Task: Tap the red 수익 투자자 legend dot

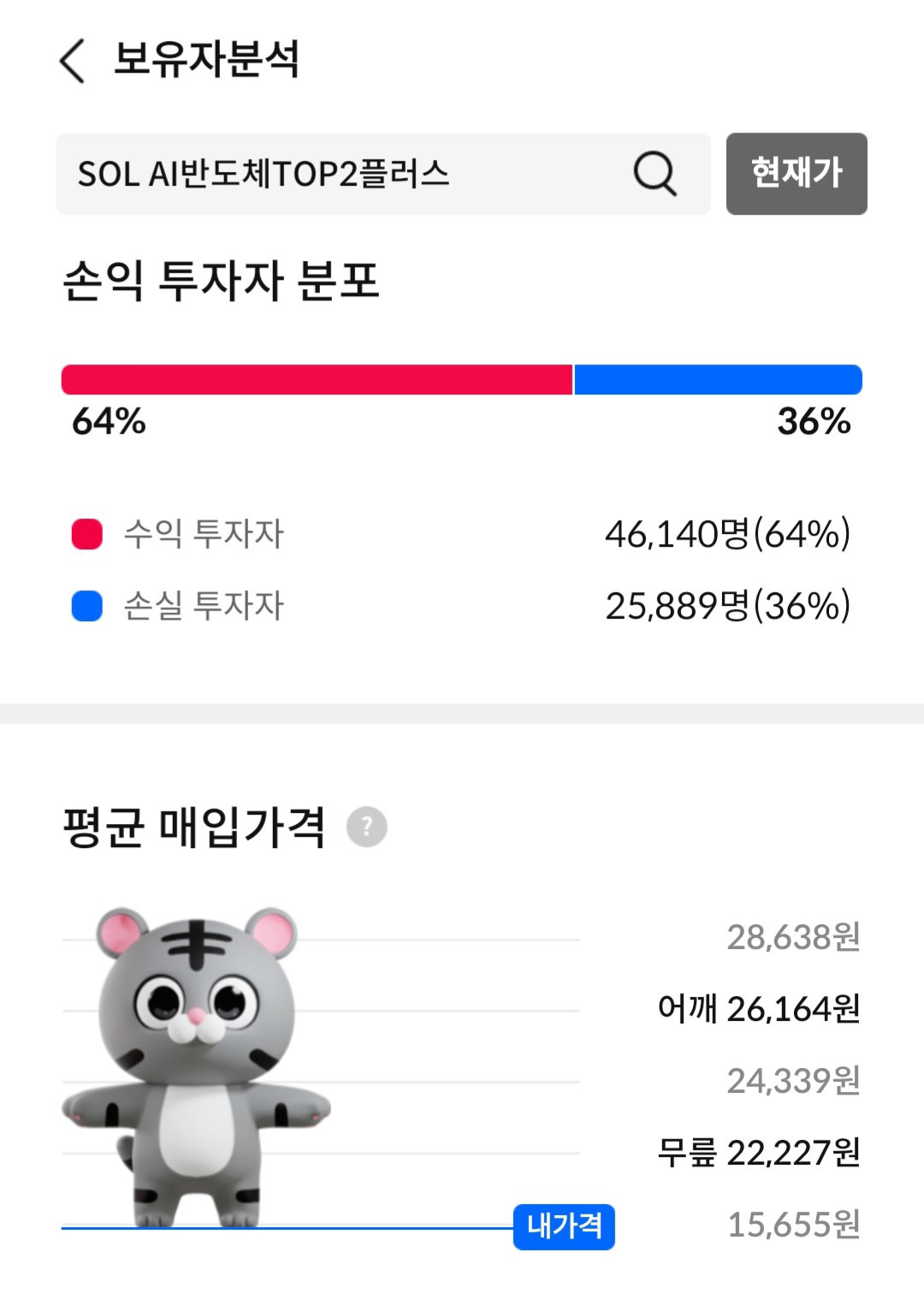Action: [86, 534]
